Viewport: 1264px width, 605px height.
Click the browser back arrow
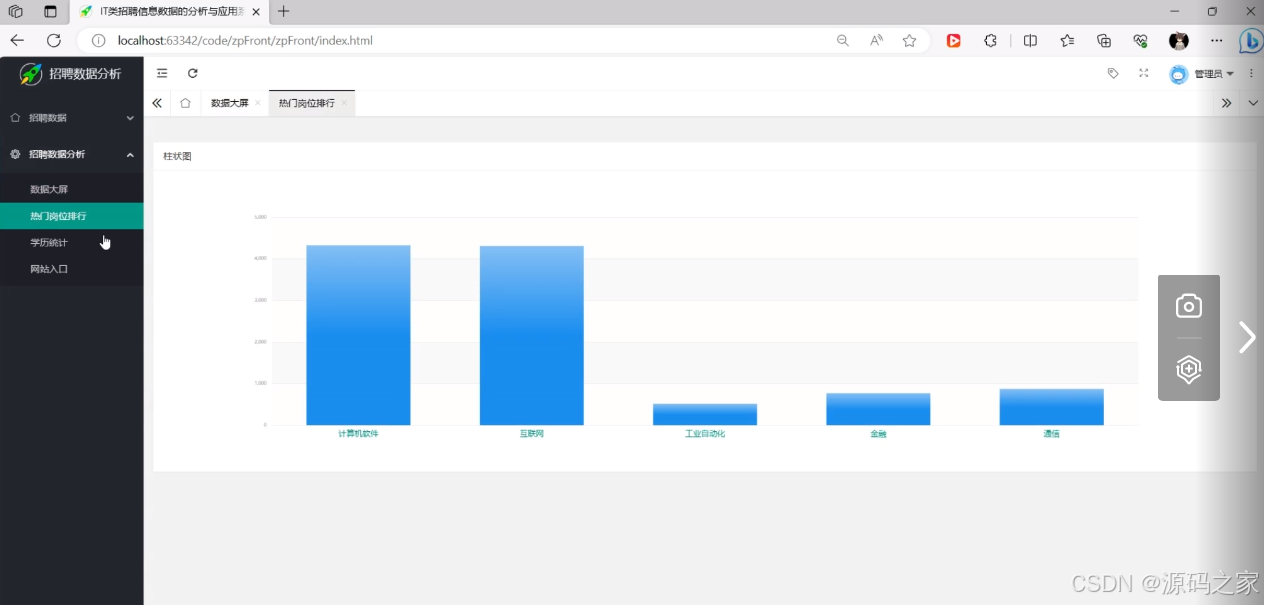pyautogui.click(x=17, y=41)
